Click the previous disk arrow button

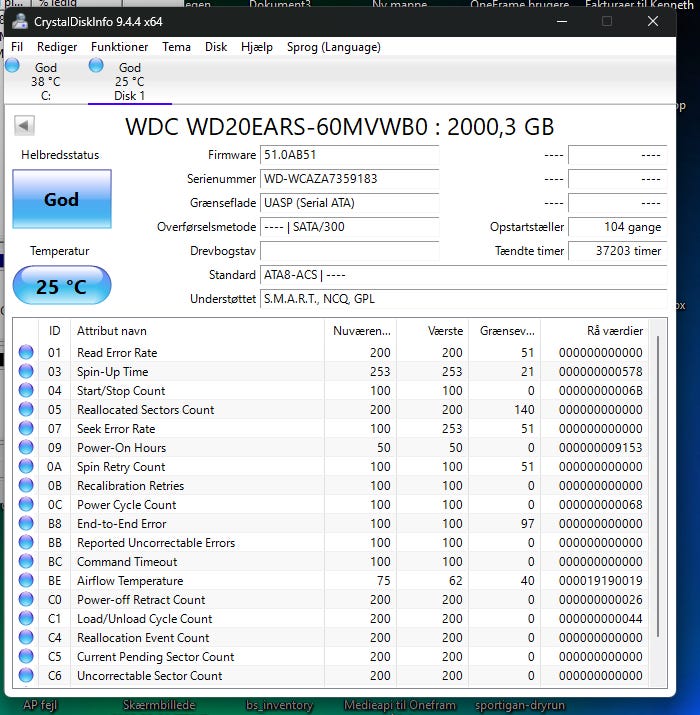click(24, 125)
